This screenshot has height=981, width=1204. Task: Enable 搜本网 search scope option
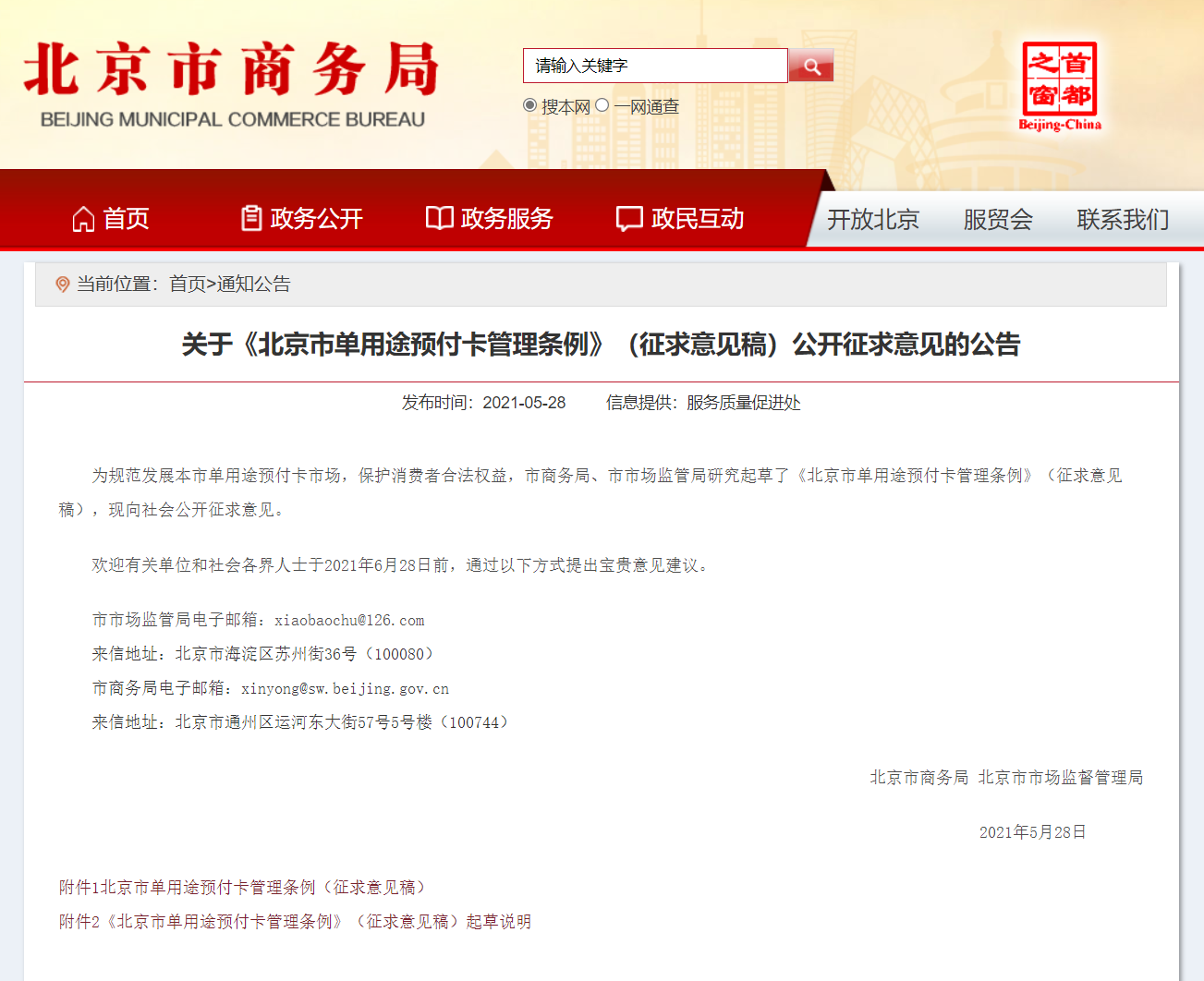pos(529,105)
